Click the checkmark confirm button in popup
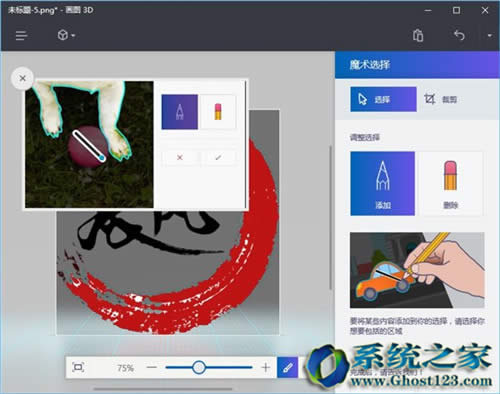 point(218,157)
